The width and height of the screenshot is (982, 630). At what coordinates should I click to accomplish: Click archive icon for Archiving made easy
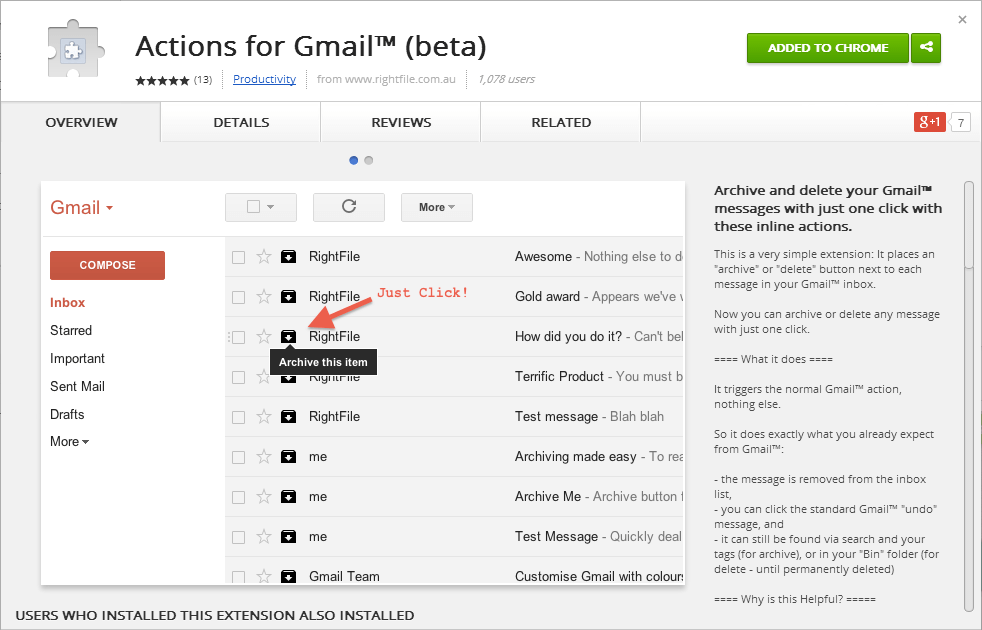(288, 457)
